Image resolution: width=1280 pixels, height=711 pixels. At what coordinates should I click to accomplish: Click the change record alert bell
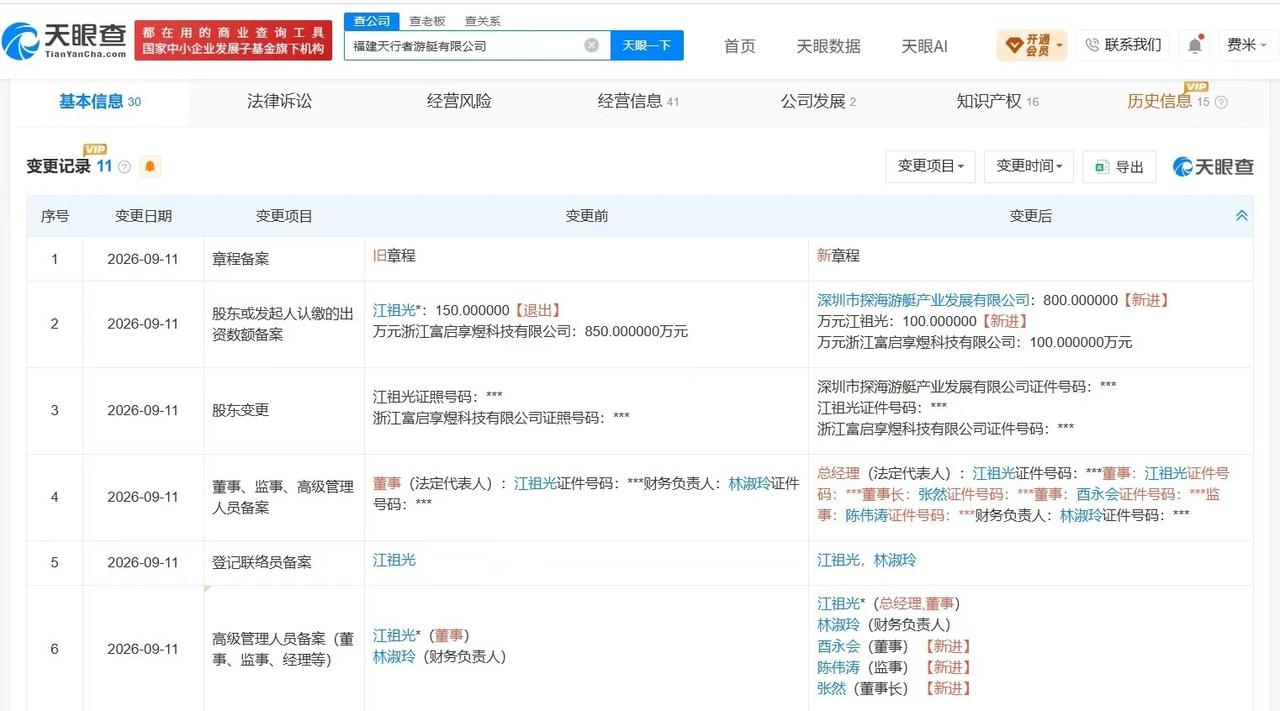click(150, 166)
